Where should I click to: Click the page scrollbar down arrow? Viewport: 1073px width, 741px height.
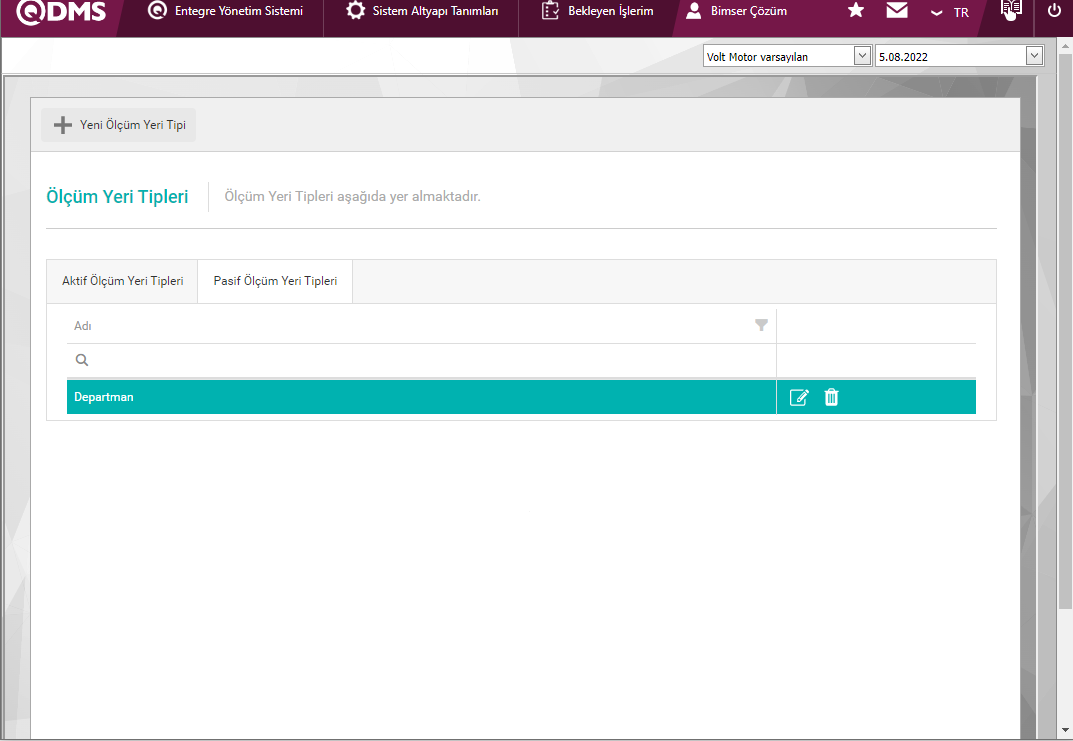pos(1065,732)
